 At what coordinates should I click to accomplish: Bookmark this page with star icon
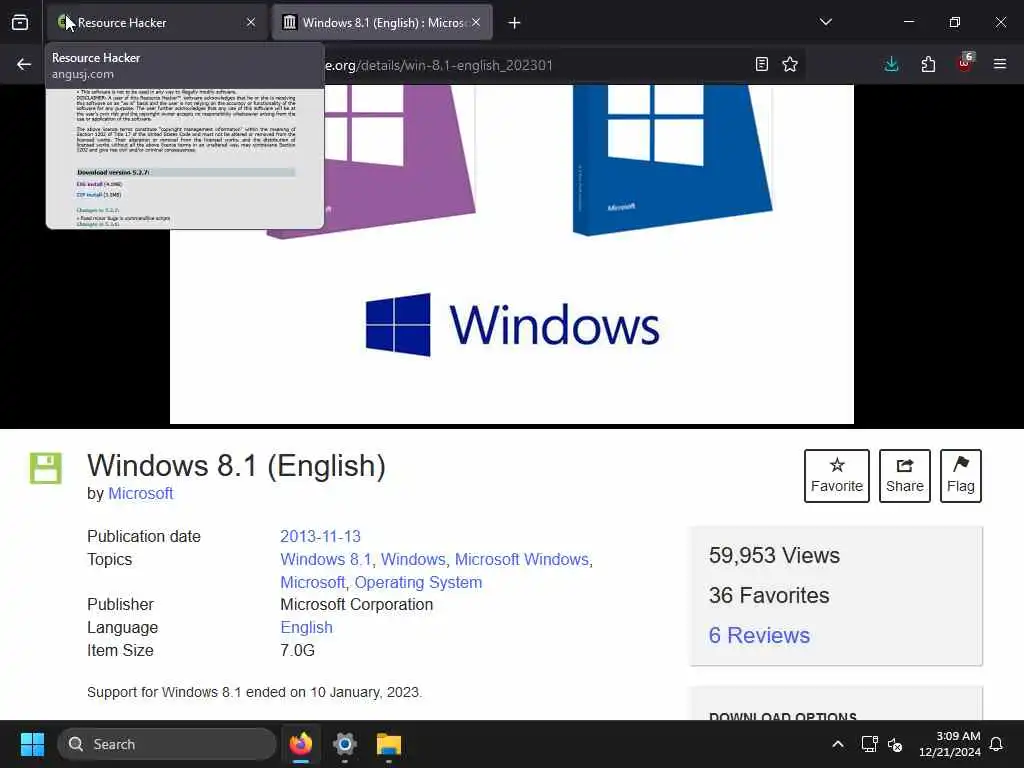tap(790, 64)
